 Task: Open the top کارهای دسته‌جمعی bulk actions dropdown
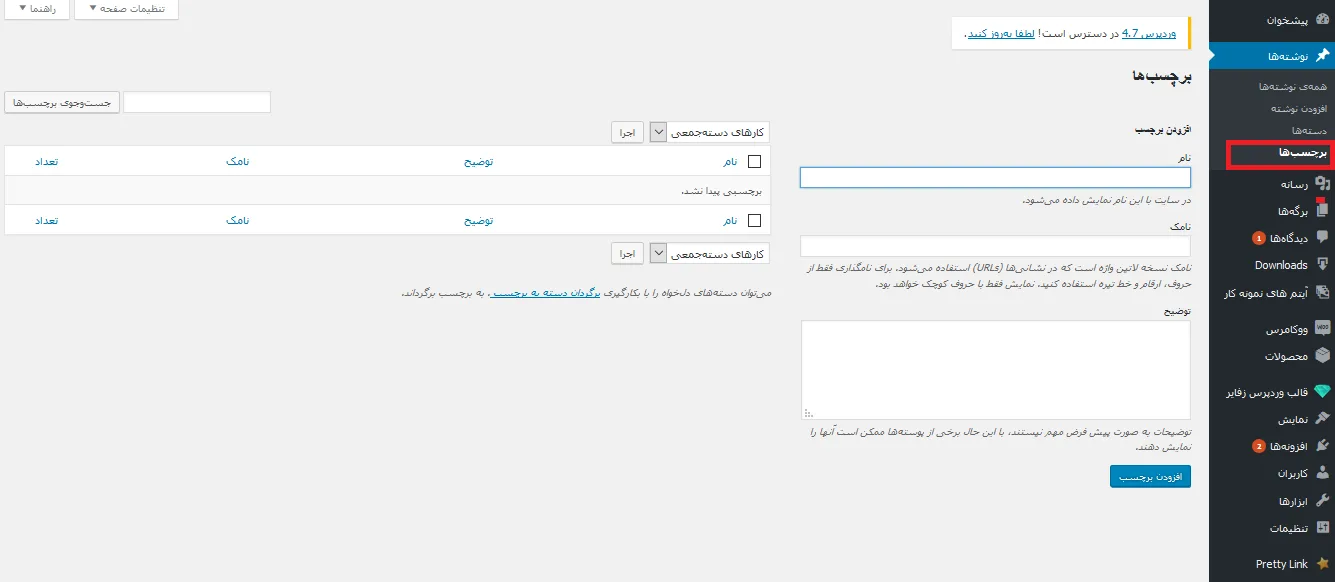709,132
